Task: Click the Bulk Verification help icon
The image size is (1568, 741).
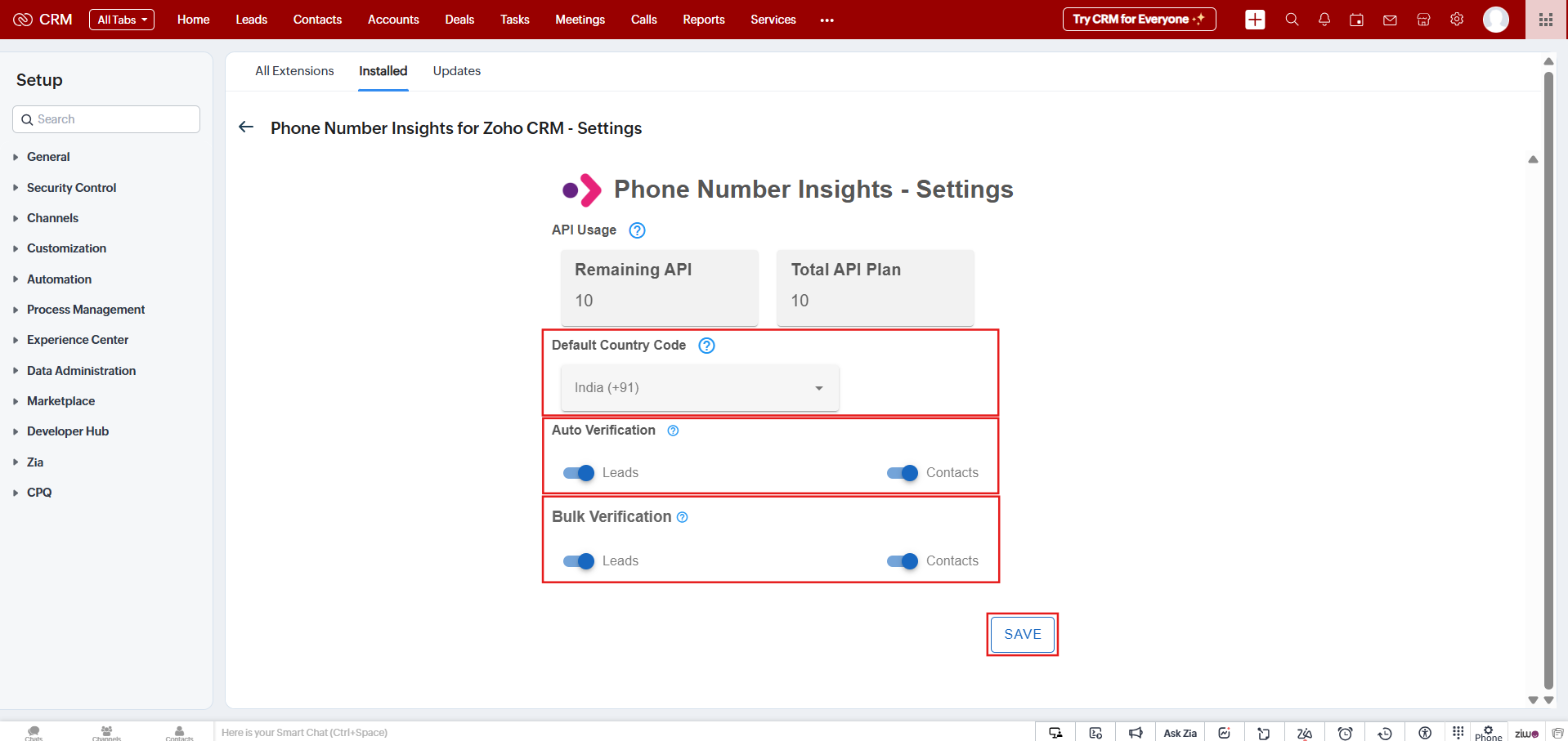Action: [x=683, y=517]
